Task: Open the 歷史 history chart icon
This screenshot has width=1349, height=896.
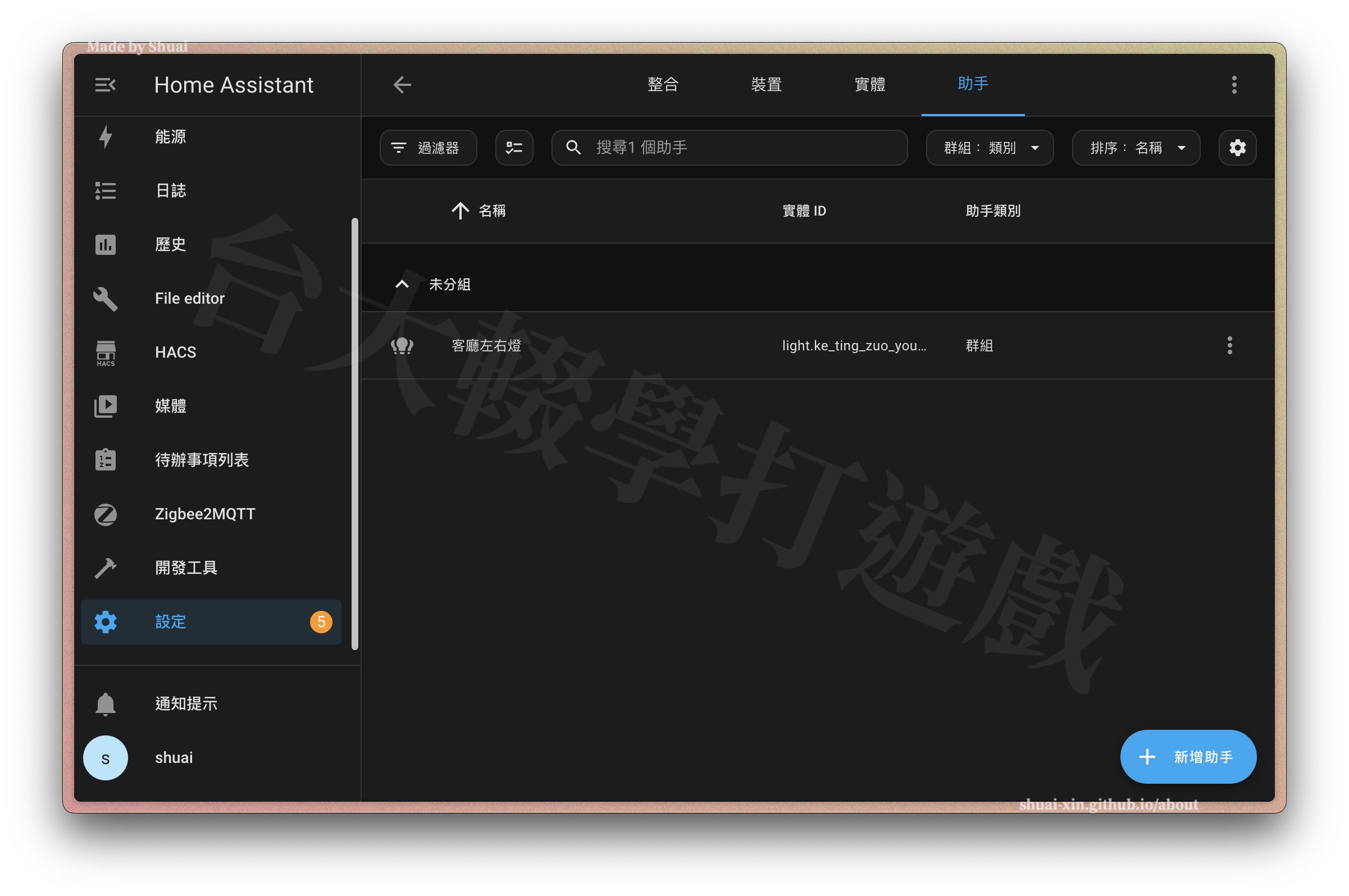Action: pos(105,245)
